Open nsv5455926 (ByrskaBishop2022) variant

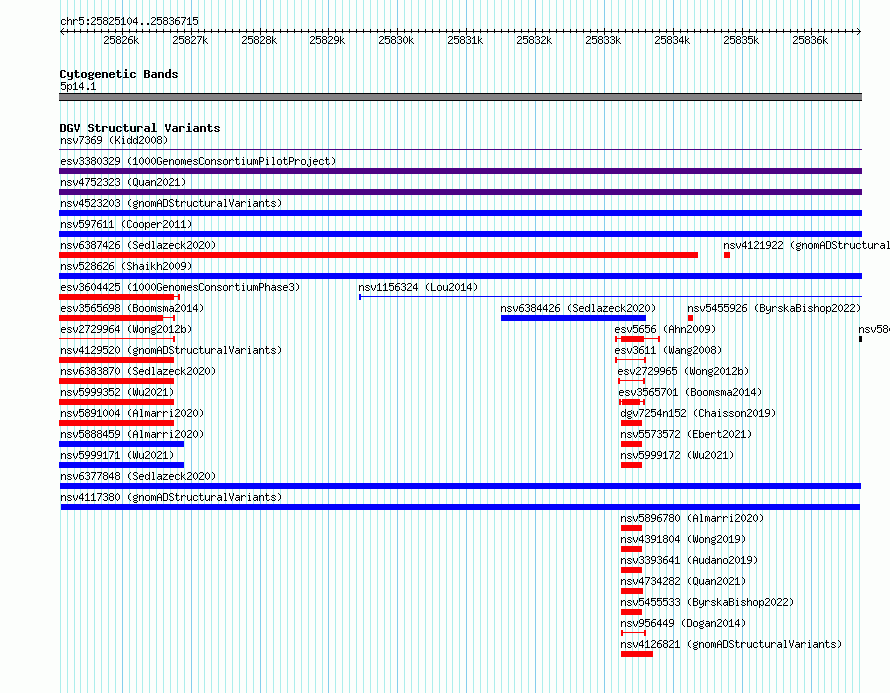pyautogui.click(x=774, y=308)
